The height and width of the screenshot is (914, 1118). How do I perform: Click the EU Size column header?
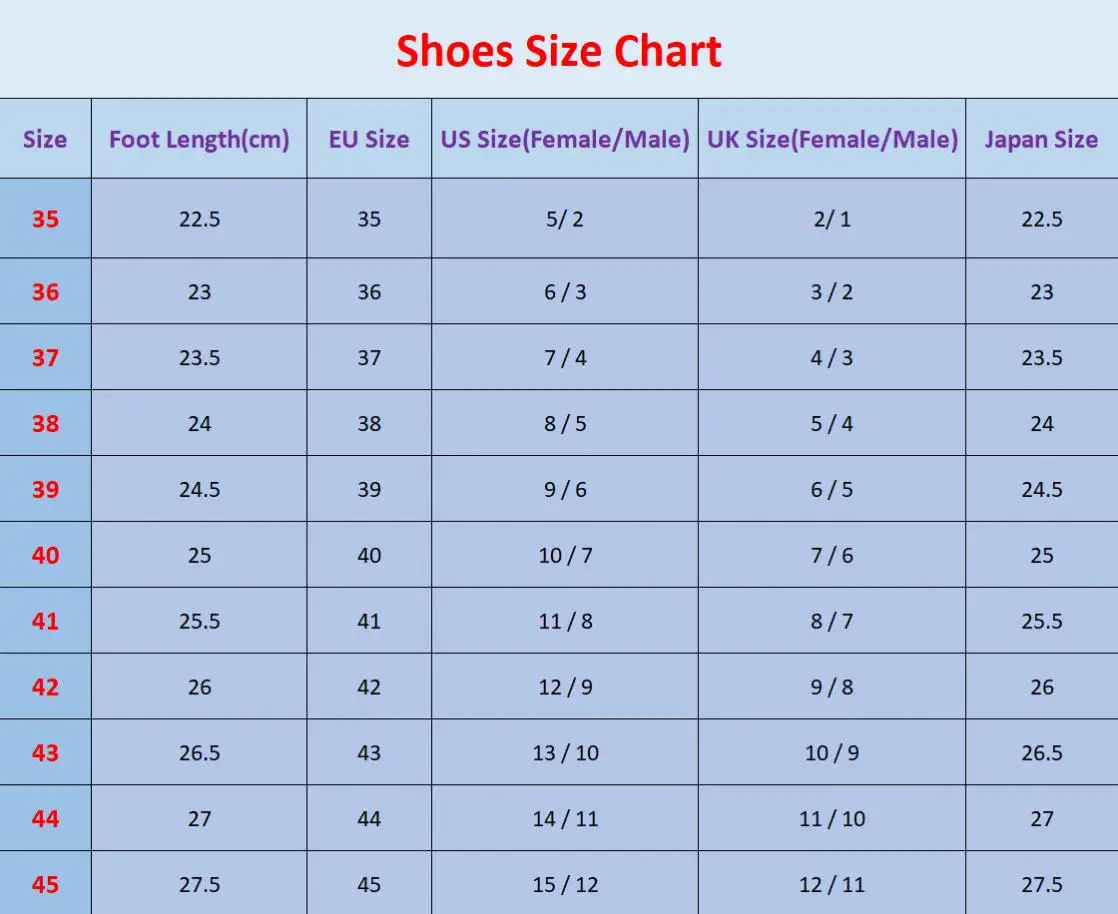coord(369,139)
